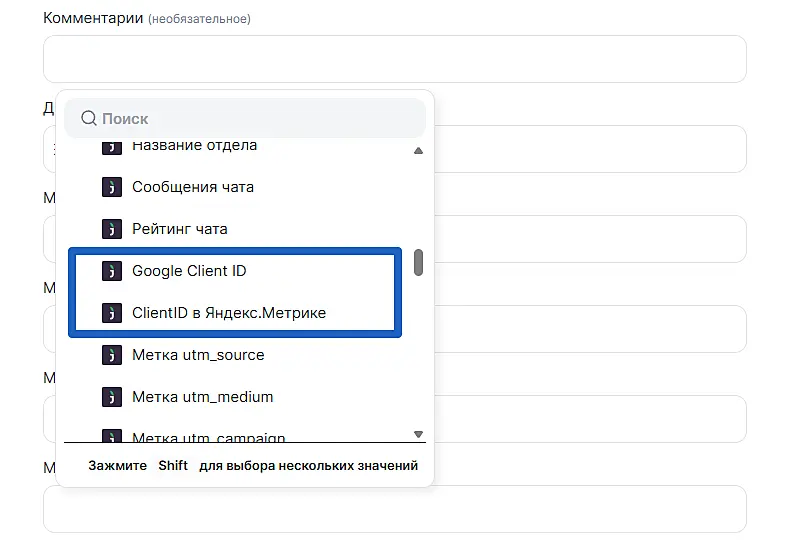Click the ClientID в Яндекс.Метрике icon
Image resolution: width=810 pixels, height=545 pixels.
click(111, 313)
